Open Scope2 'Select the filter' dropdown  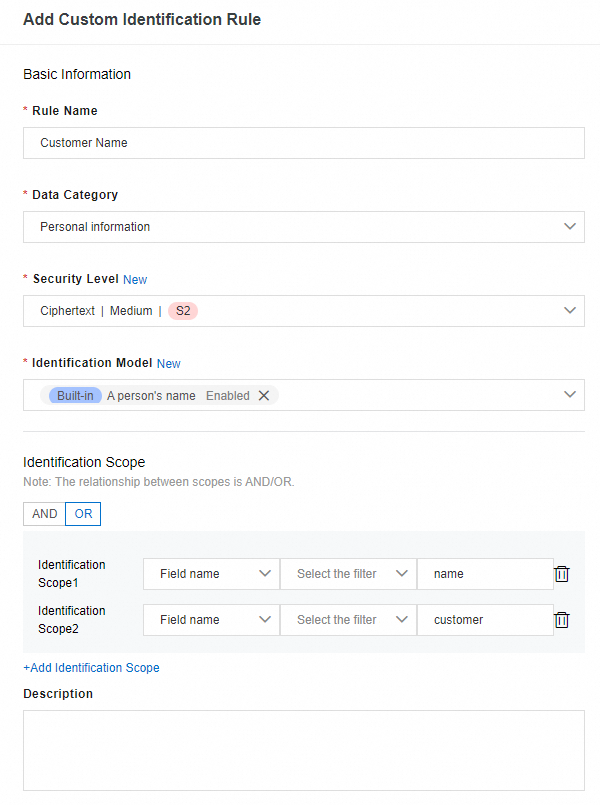point(348,620)
